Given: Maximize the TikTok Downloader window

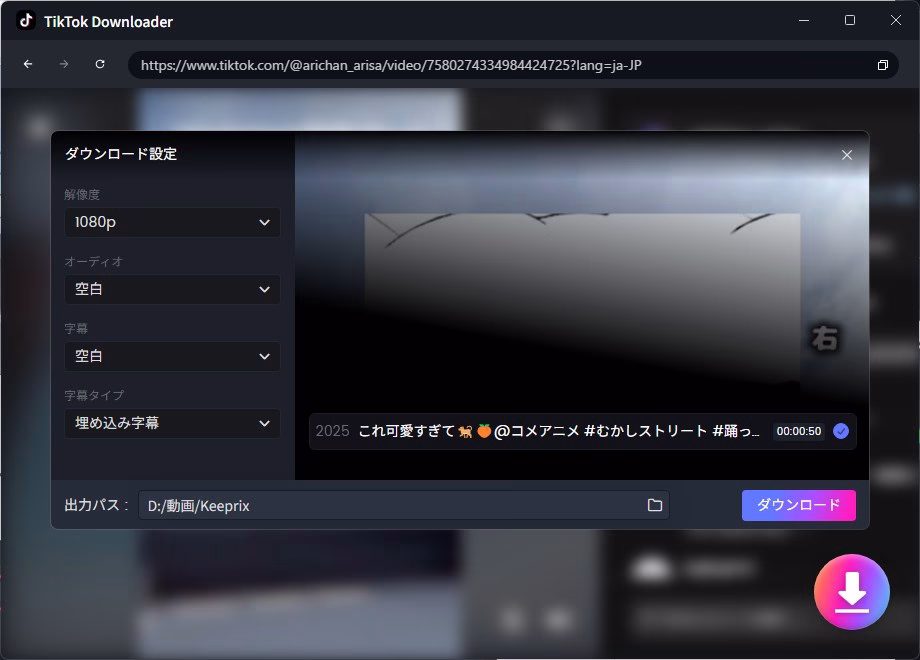Looking at the screenshot, I should coord(850,21).
